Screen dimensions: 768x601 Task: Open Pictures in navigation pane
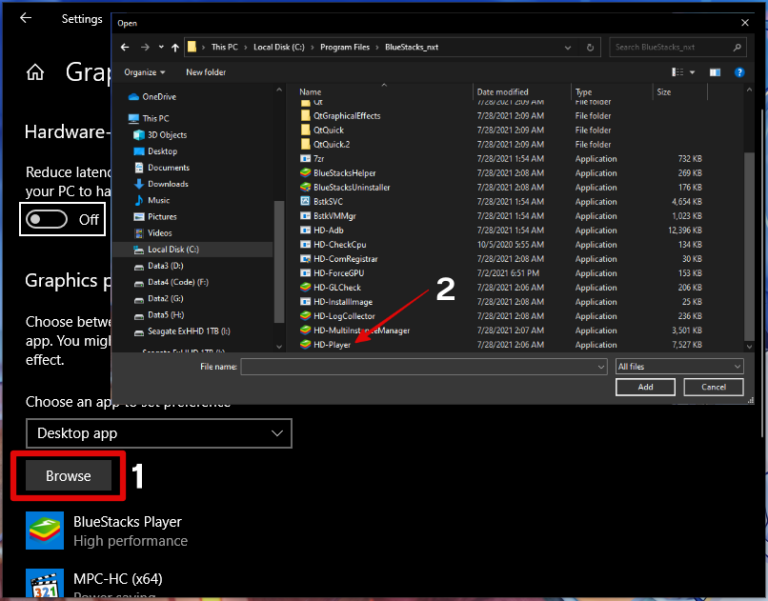click(155, 216)
